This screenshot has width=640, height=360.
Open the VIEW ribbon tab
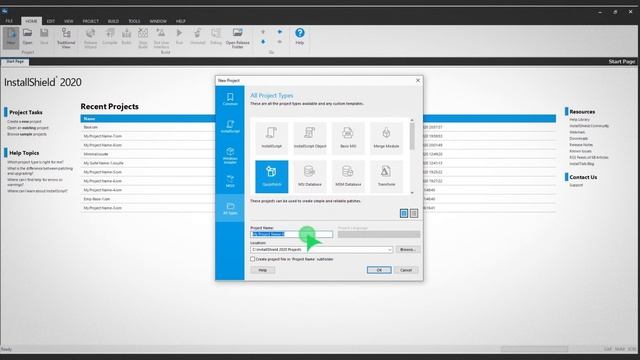[69, 21]
